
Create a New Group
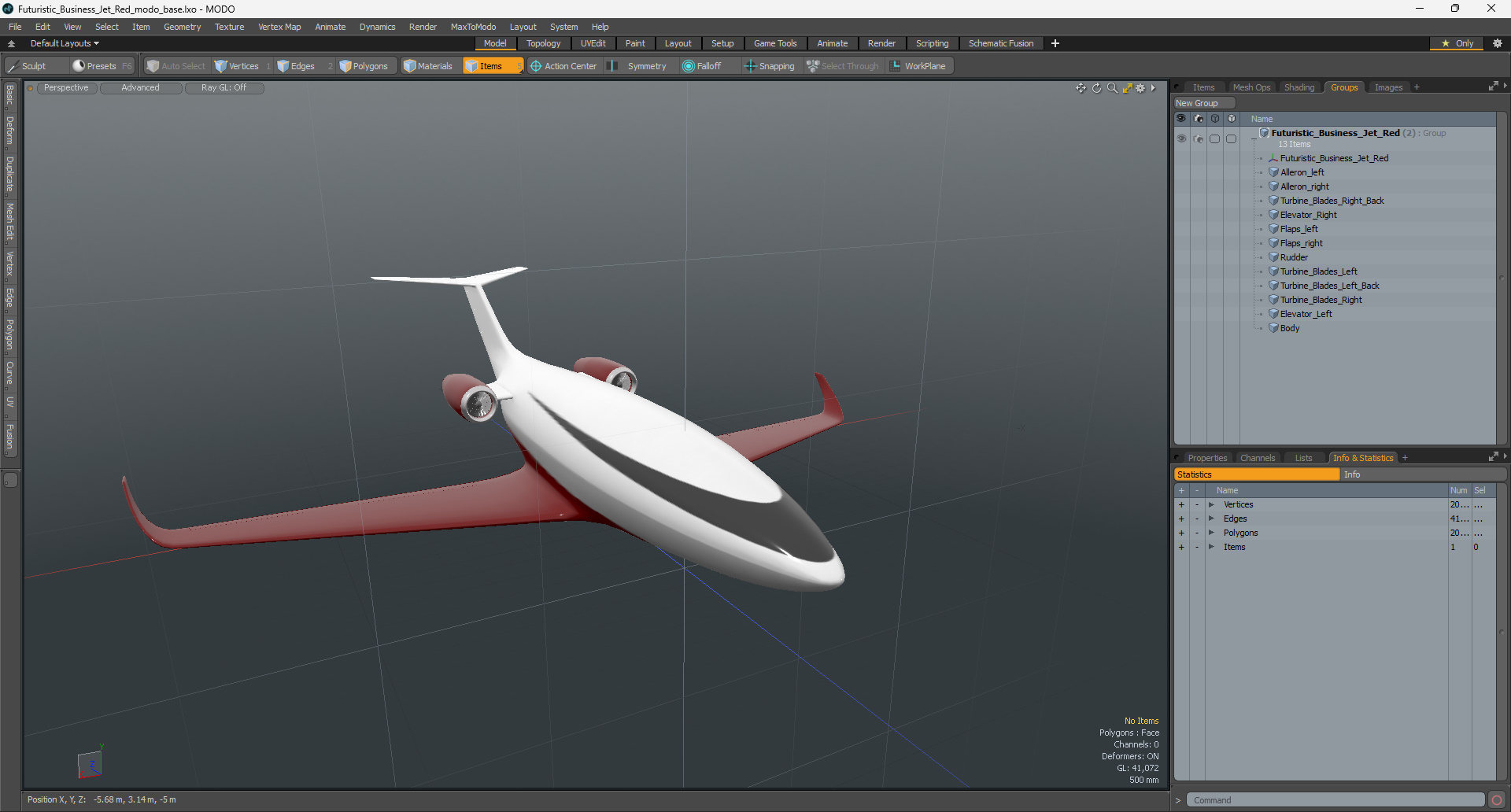click(x=1203, y=103)
